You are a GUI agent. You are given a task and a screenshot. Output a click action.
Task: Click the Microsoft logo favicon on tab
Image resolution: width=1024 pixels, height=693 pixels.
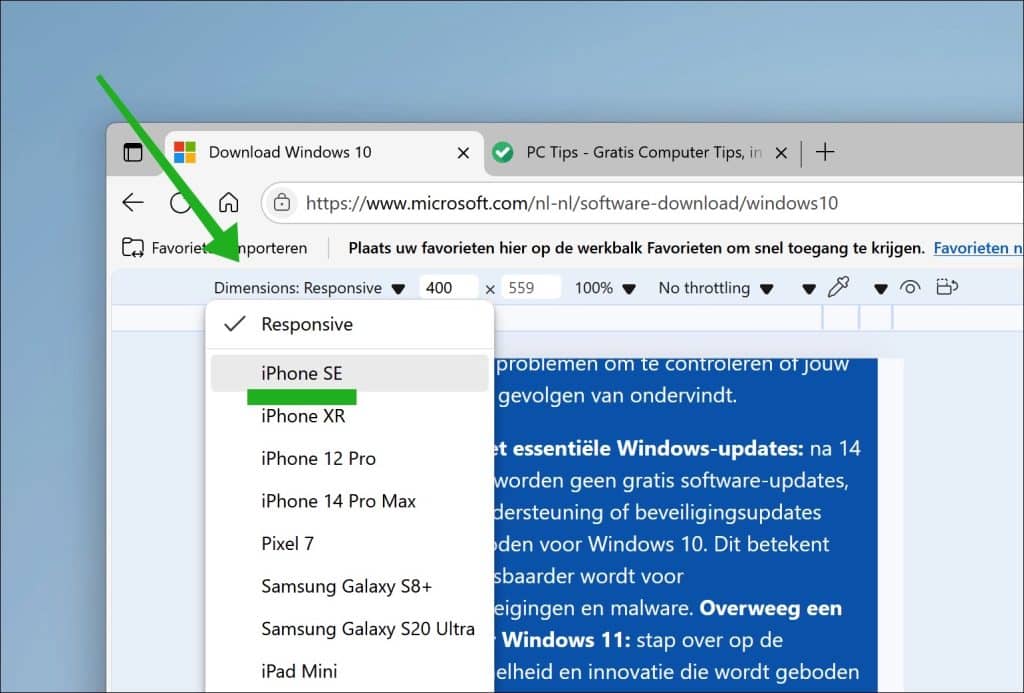click(x=185, y=152)
